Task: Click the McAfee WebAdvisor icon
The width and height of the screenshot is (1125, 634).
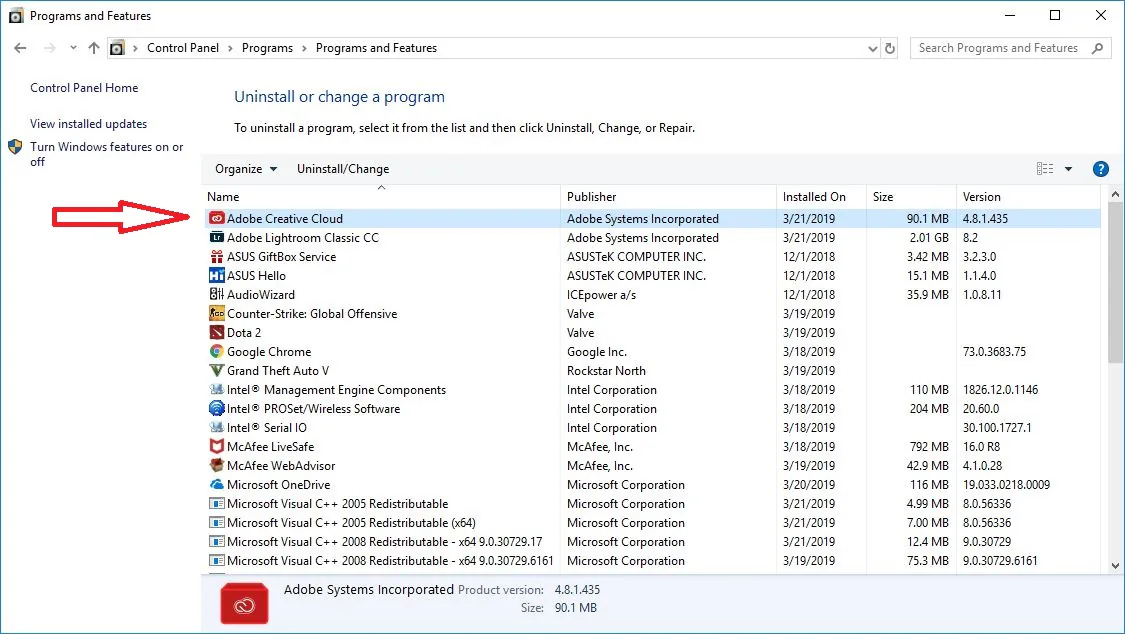Action: click(217, 465)
